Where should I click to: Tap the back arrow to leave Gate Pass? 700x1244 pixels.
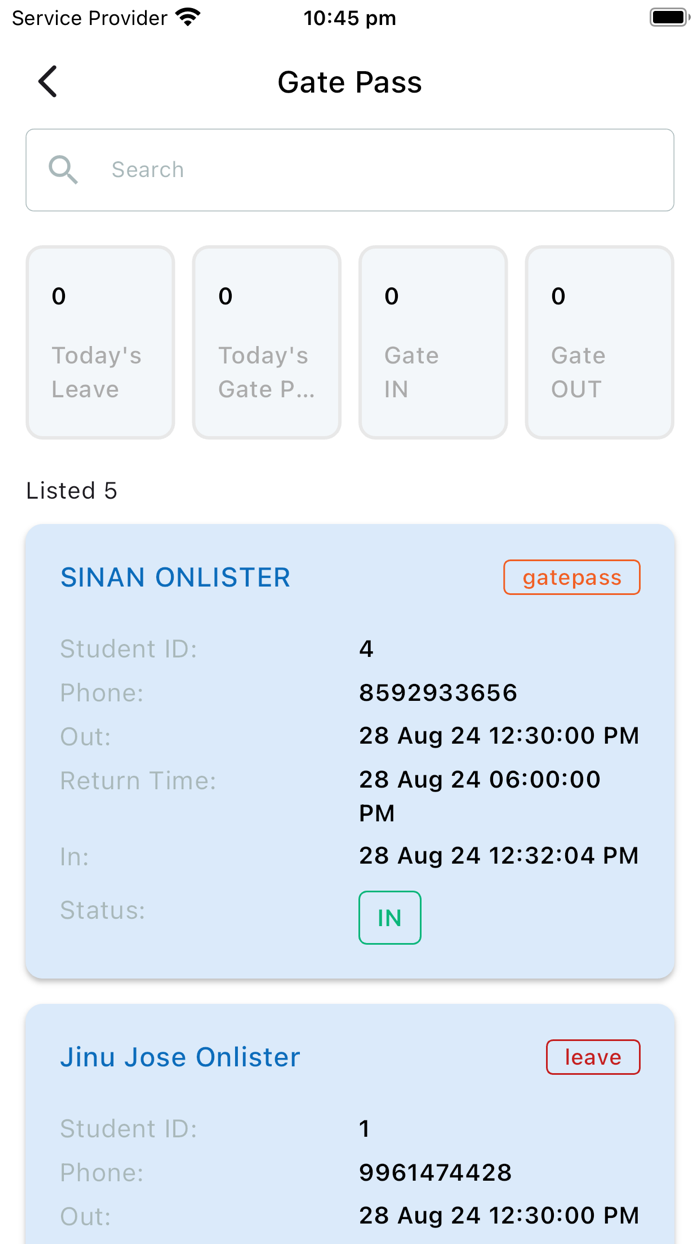(47, 82)
